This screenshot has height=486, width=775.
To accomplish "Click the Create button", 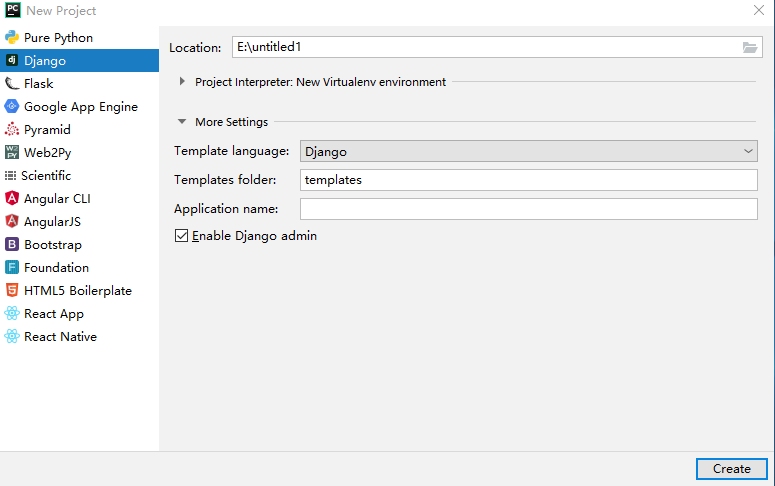I will point(732,469).
